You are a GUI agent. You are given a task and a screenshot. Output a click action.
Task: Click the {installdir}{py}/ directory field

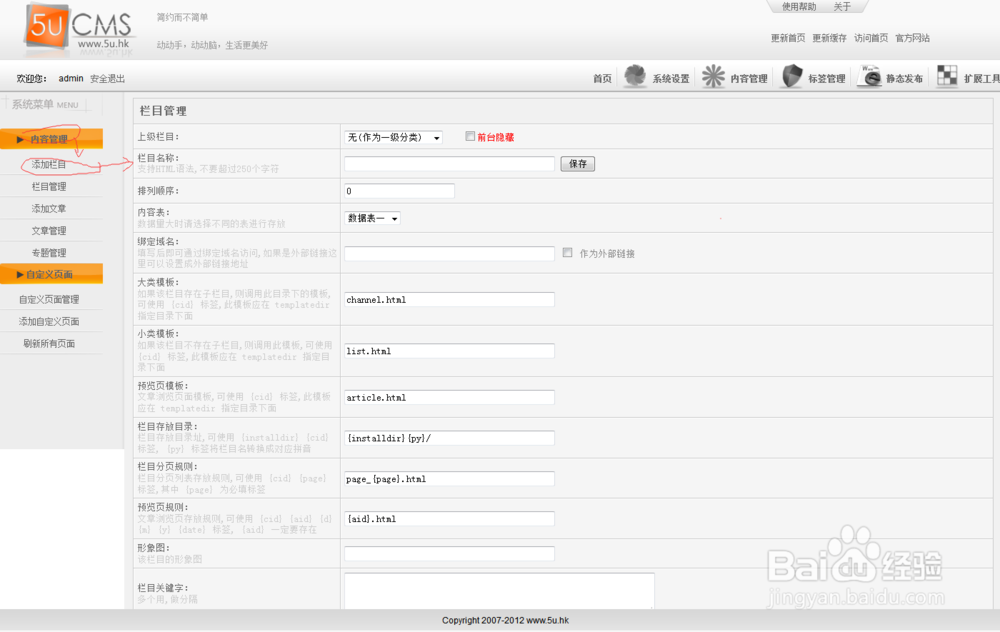pyautogui.click(x=450, y=438)
